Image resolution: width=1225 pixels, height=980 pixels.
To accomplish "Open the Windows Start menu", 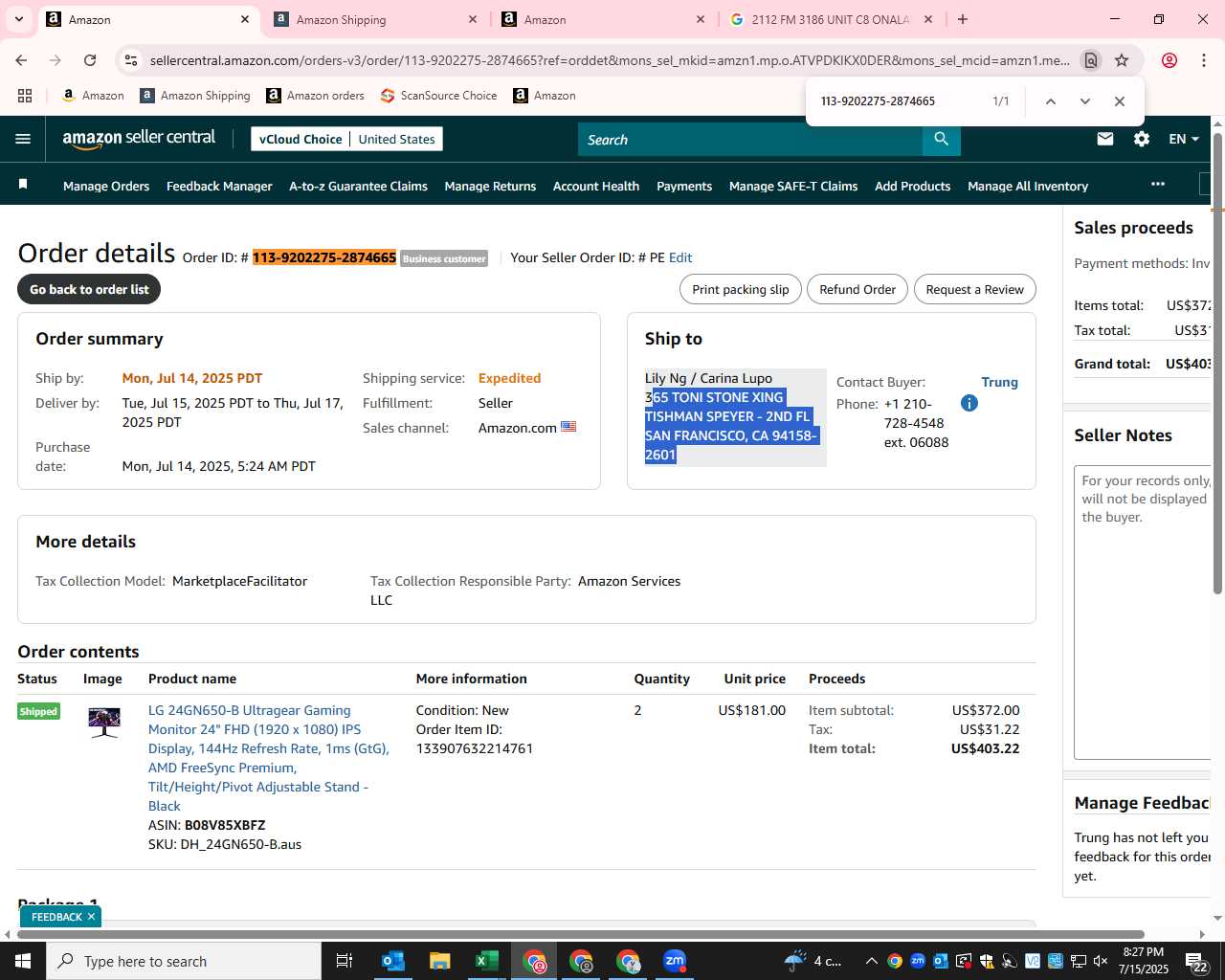I will coord(23,961).
